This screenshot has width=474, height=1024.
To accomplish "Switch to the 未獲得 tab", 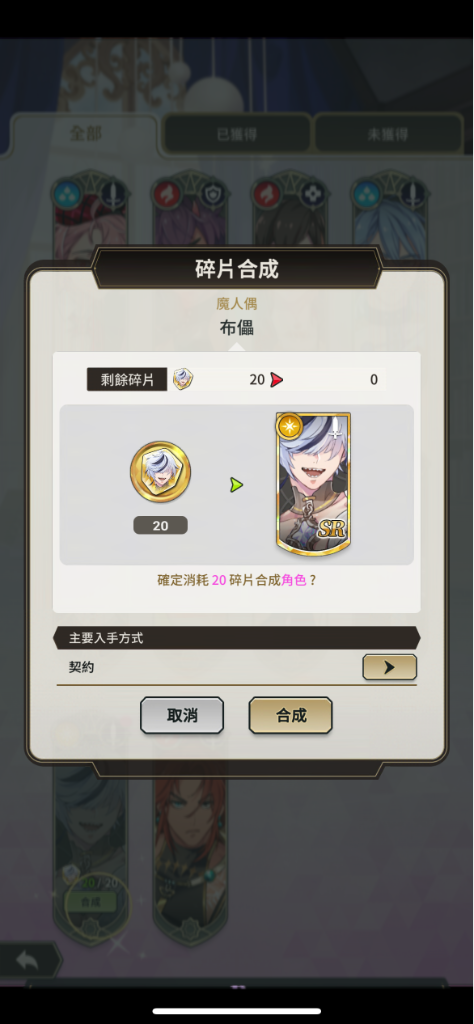I will point(388,135).
